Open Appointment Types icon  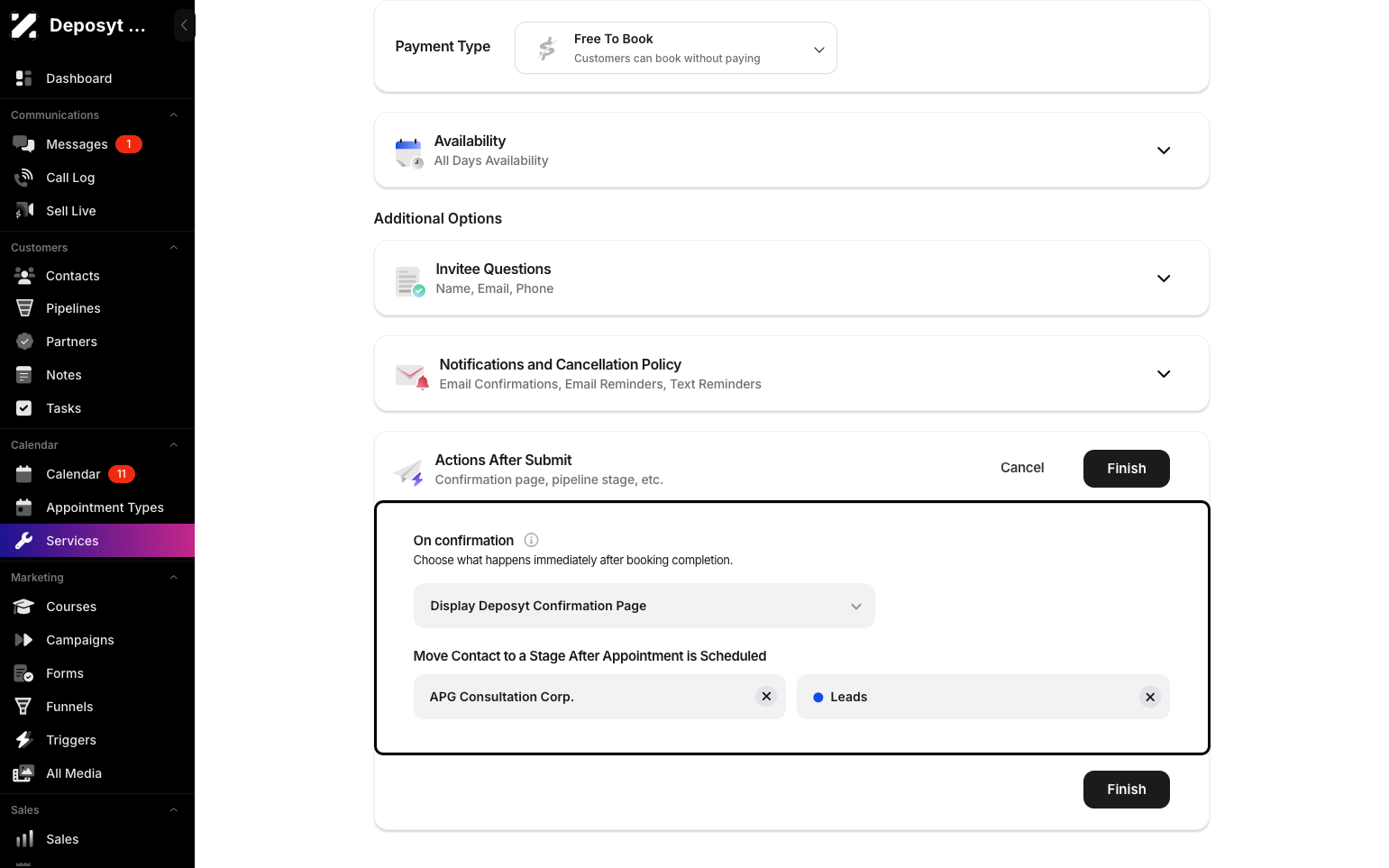24,507
